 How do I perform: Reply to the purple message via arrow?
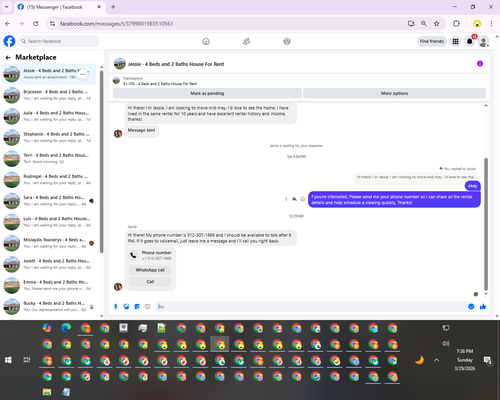click(294, 199)
